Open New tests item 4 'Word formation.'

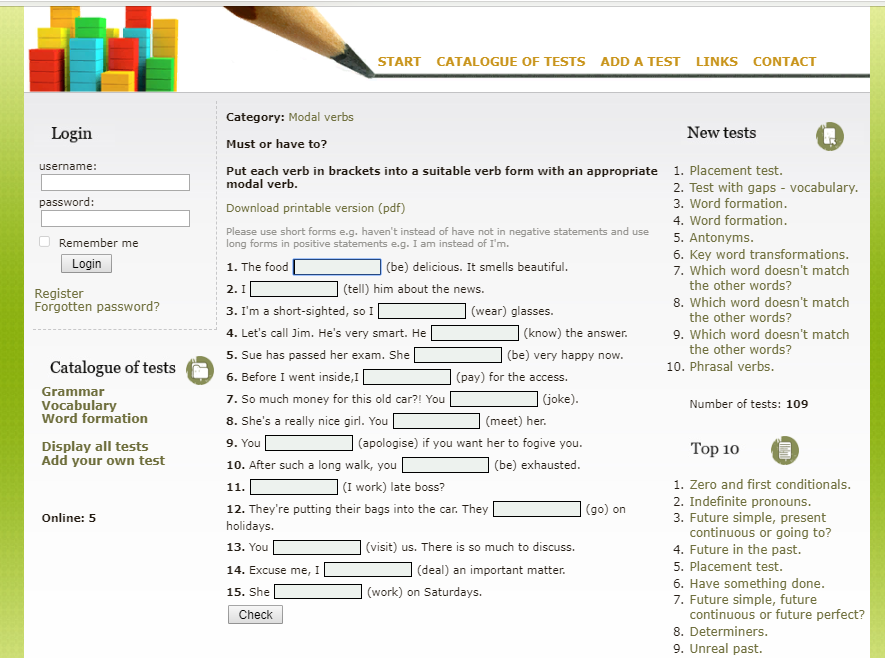[x=738, y=221]
